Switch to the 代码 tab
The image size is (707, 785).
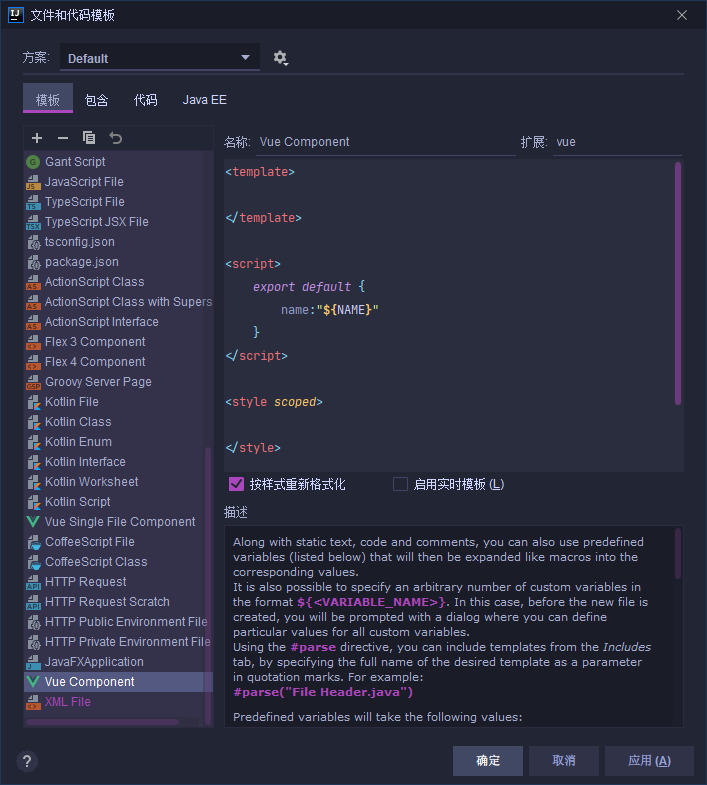(146, 100)
